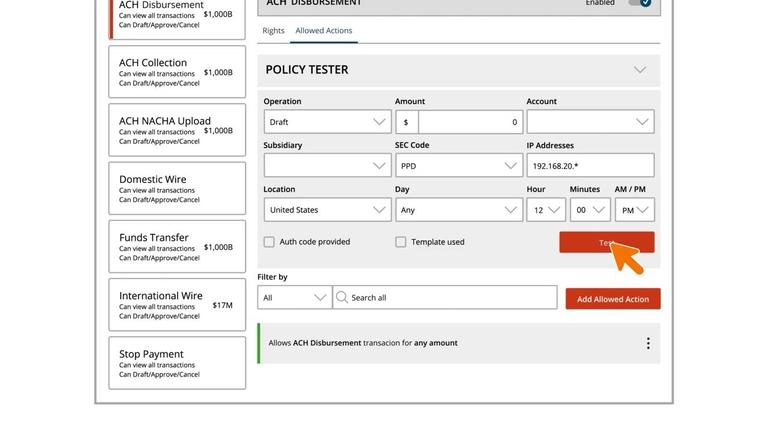Click the POLICY TESTER heading text
Screen dimensions: 768x432
pos(307,70)
